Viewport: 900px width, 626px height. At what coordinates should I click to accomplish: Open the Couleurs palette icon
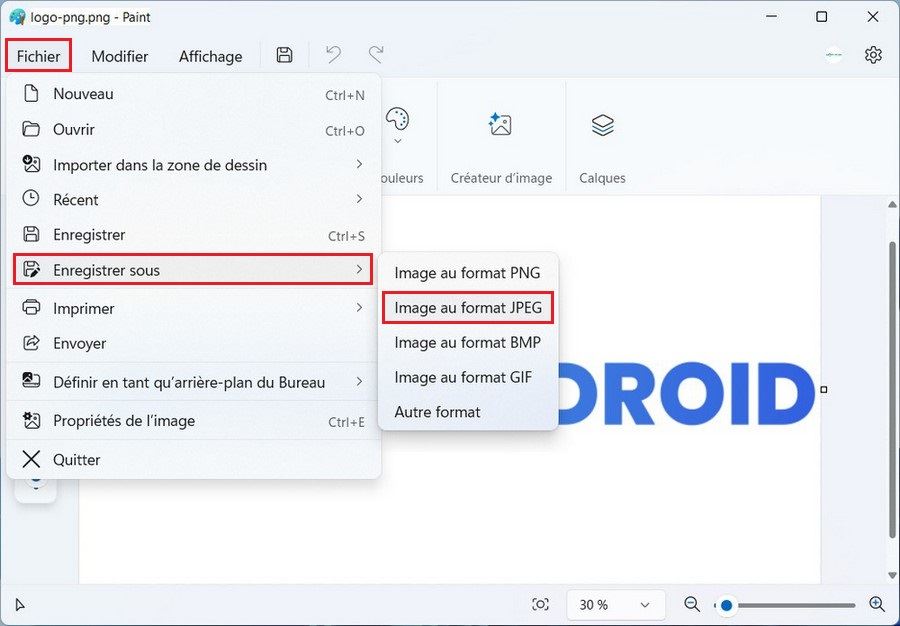399,125
